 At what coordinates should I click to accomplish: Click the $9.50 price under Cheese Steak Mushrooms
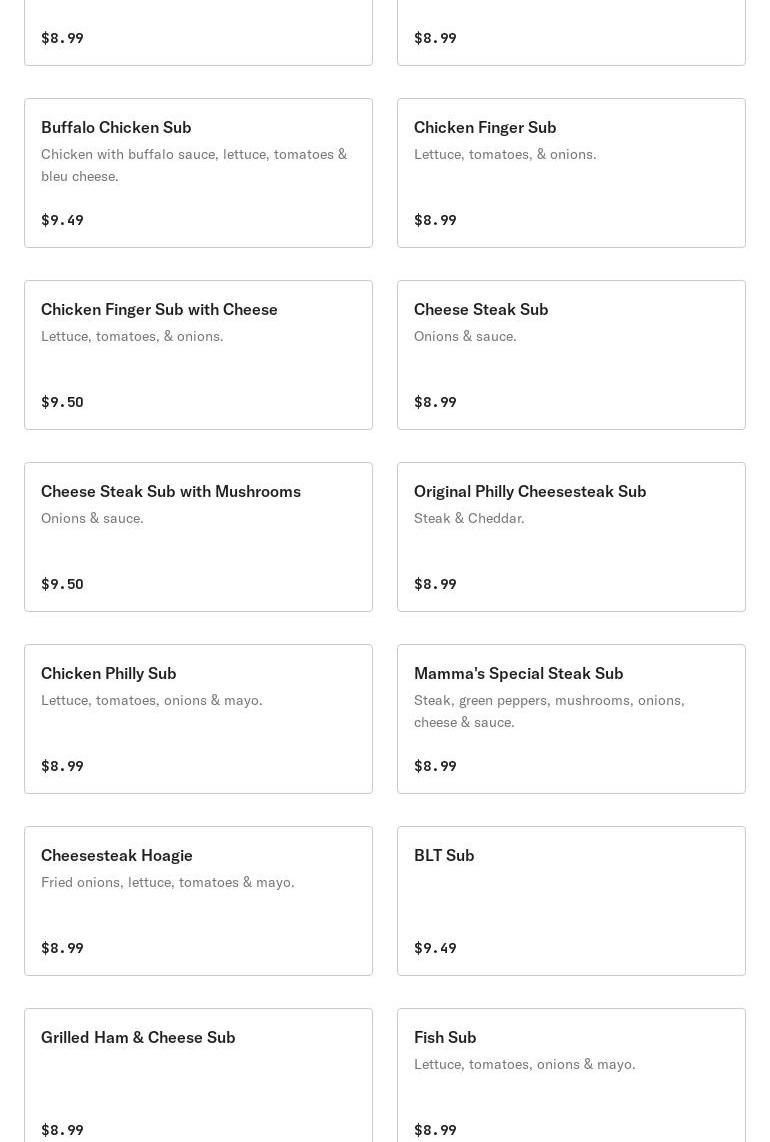click(62, 584)
